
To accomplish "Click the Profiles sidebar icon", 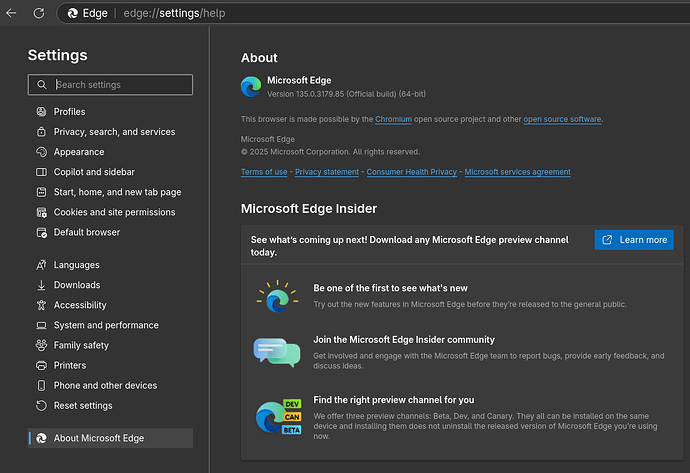I will coord(41,112).
